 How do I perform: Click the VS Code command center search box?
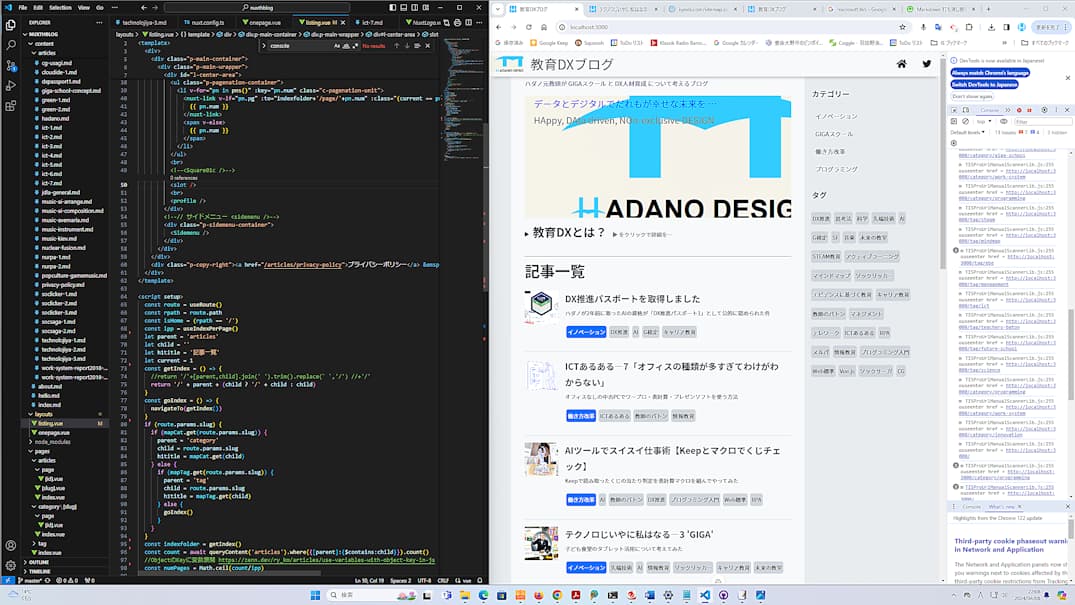pyautogui.click(x=258, y=8)
